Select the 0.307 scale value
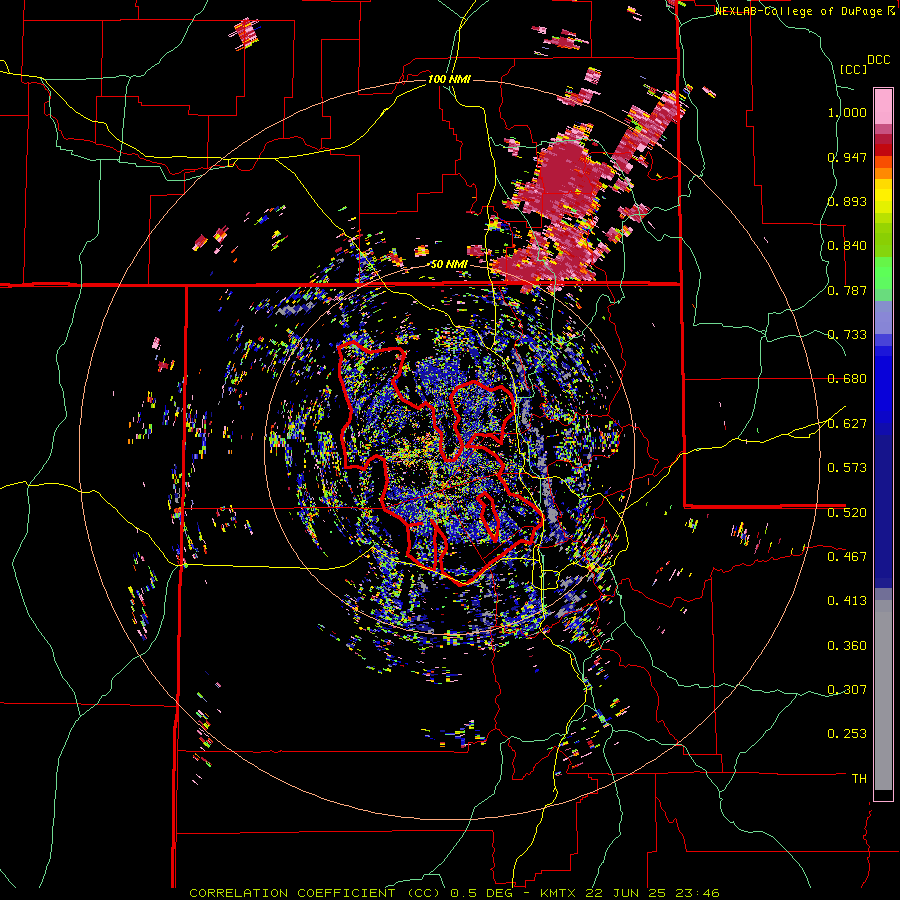This screenshot has height=900, width=900. click(x=847, y=690)
